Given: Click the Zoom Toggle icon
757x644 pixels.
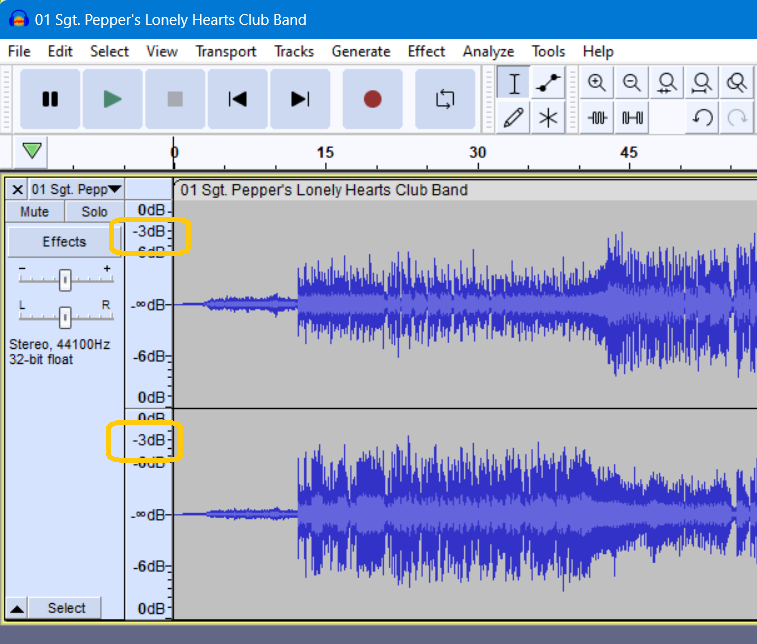Looking at the screenshot, I should 737,83.
